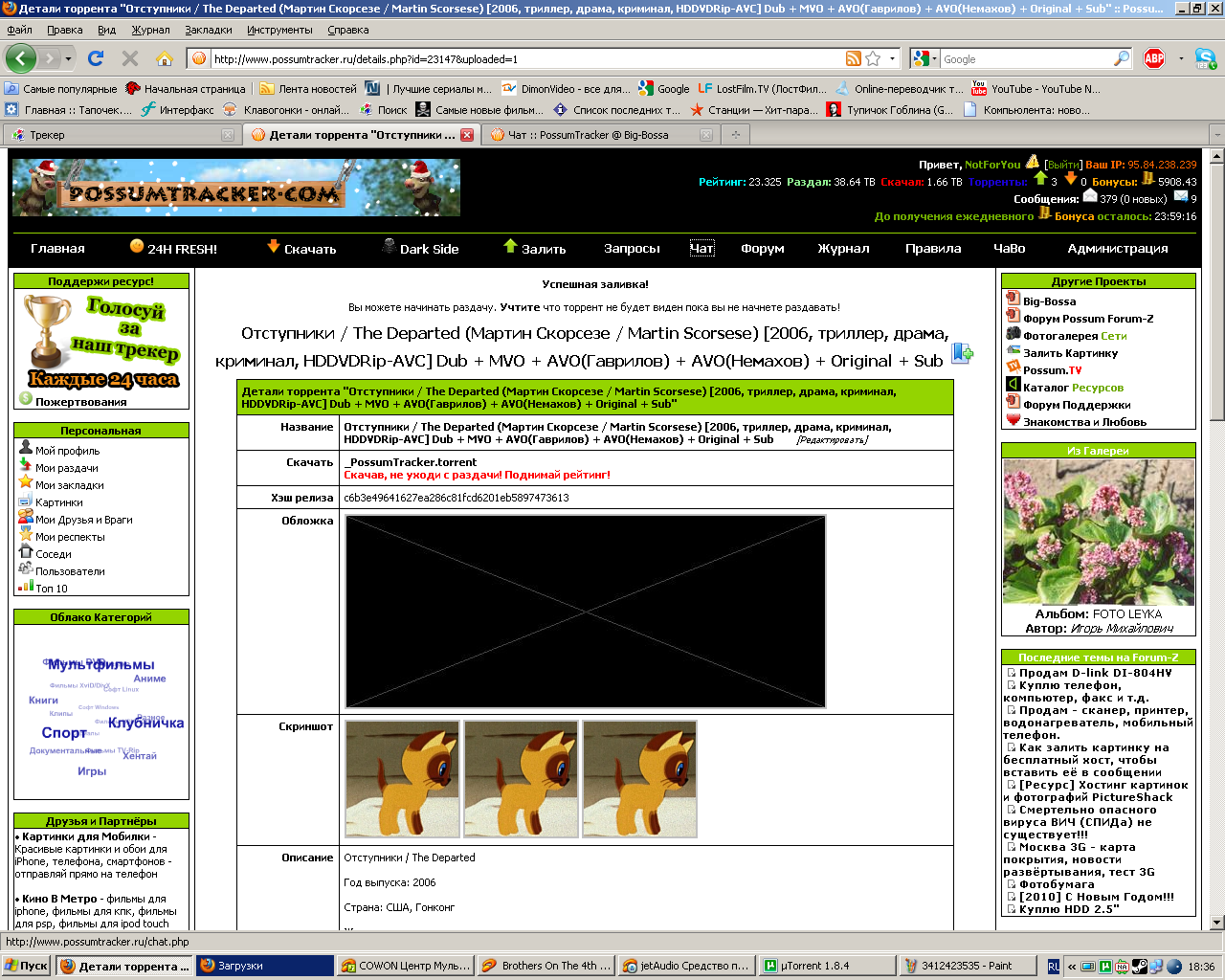Click into the address bar URL field
1225x980 pixels.
[526, 58]
